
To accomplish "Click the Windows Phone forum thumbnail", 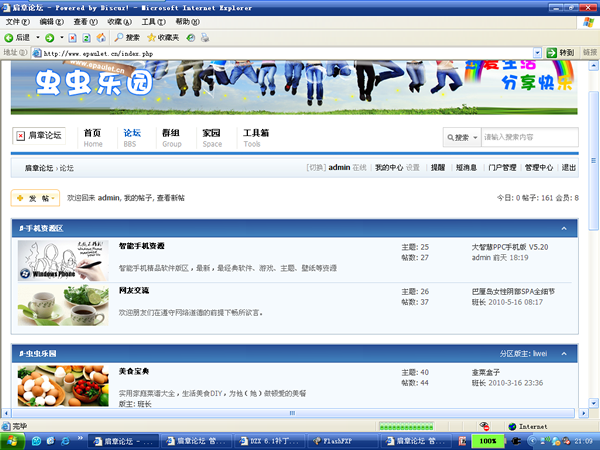I will click(63, 261).
